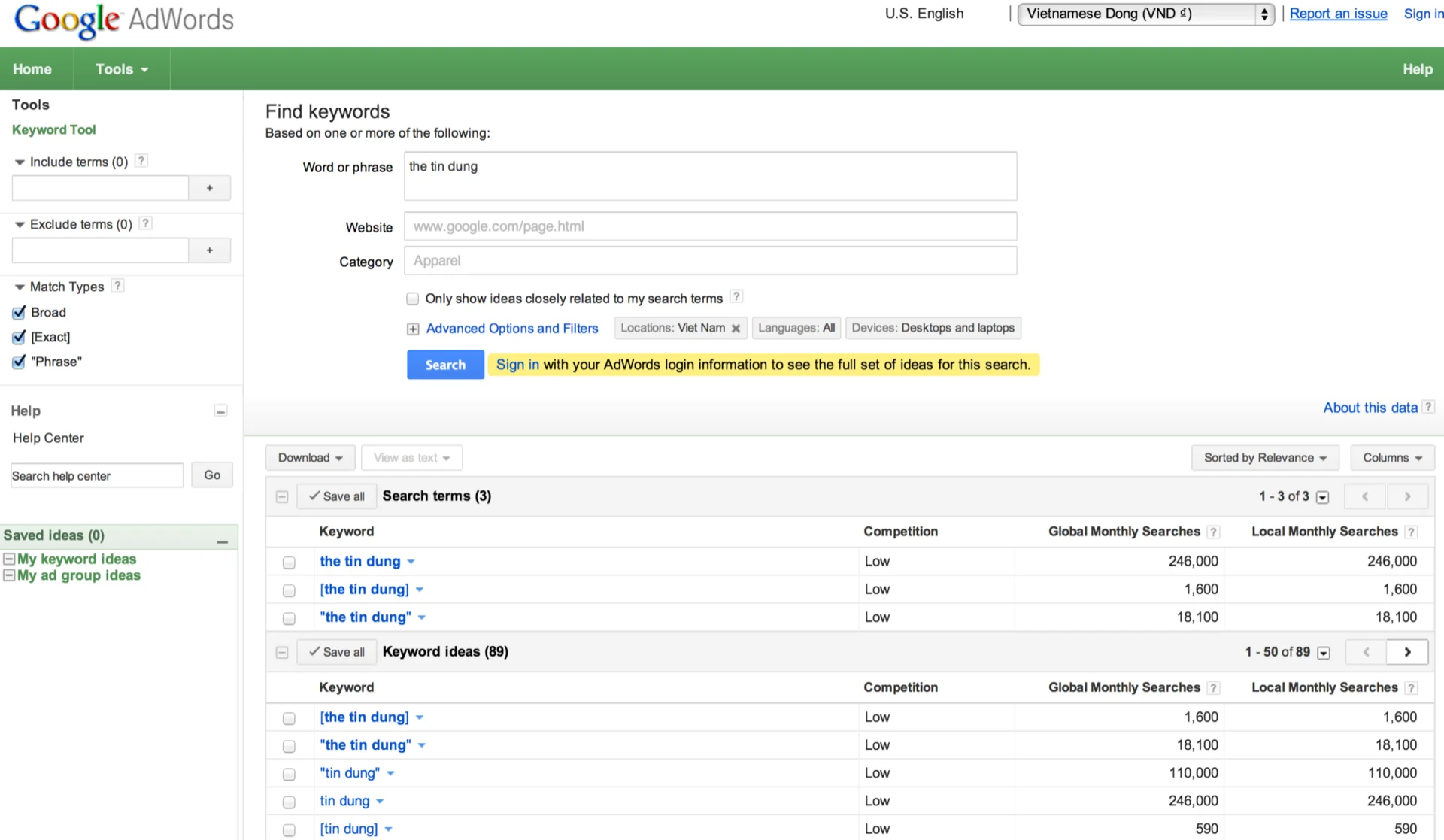Open the Report an issue link
Image resolution: width=1444 pixels, height=840 pixels.
pyautogui.click(x=1338, y=14)
